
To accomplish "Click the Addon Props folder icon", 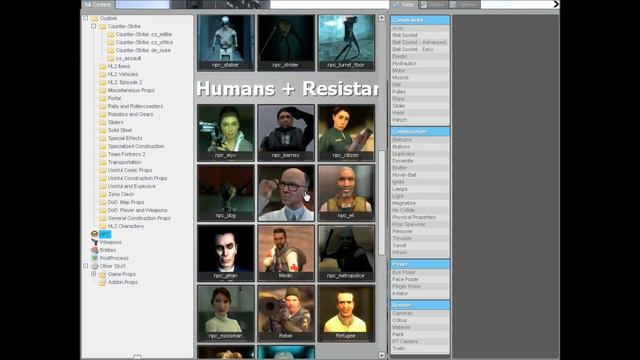I will pyautogui.click(x=102, y=282).
